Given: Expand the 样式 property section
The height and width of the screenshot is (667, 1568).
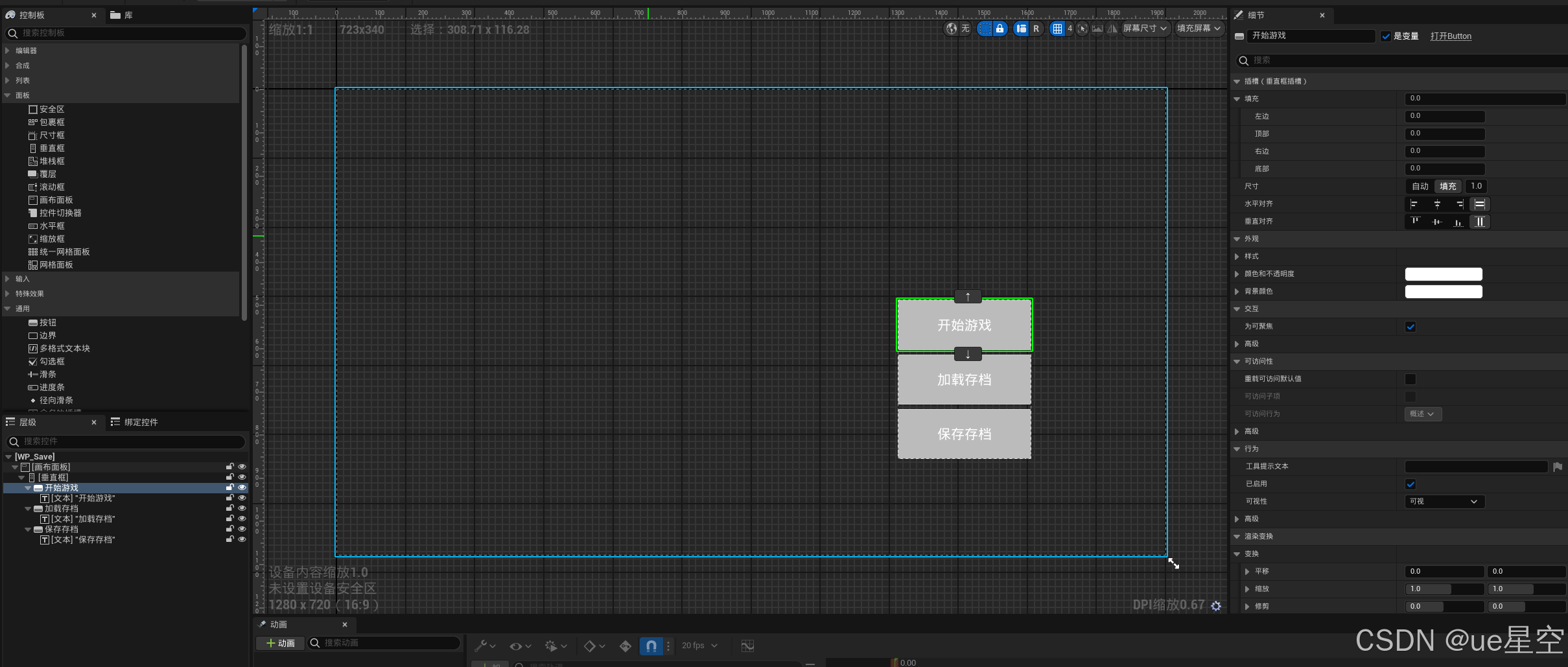Looking at the screenshot, I should pyautogui.click(x=1237, y=257).
